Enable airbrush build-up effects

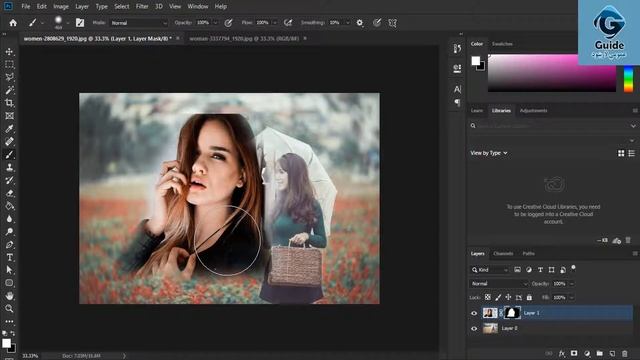click(x=288, y=23)
